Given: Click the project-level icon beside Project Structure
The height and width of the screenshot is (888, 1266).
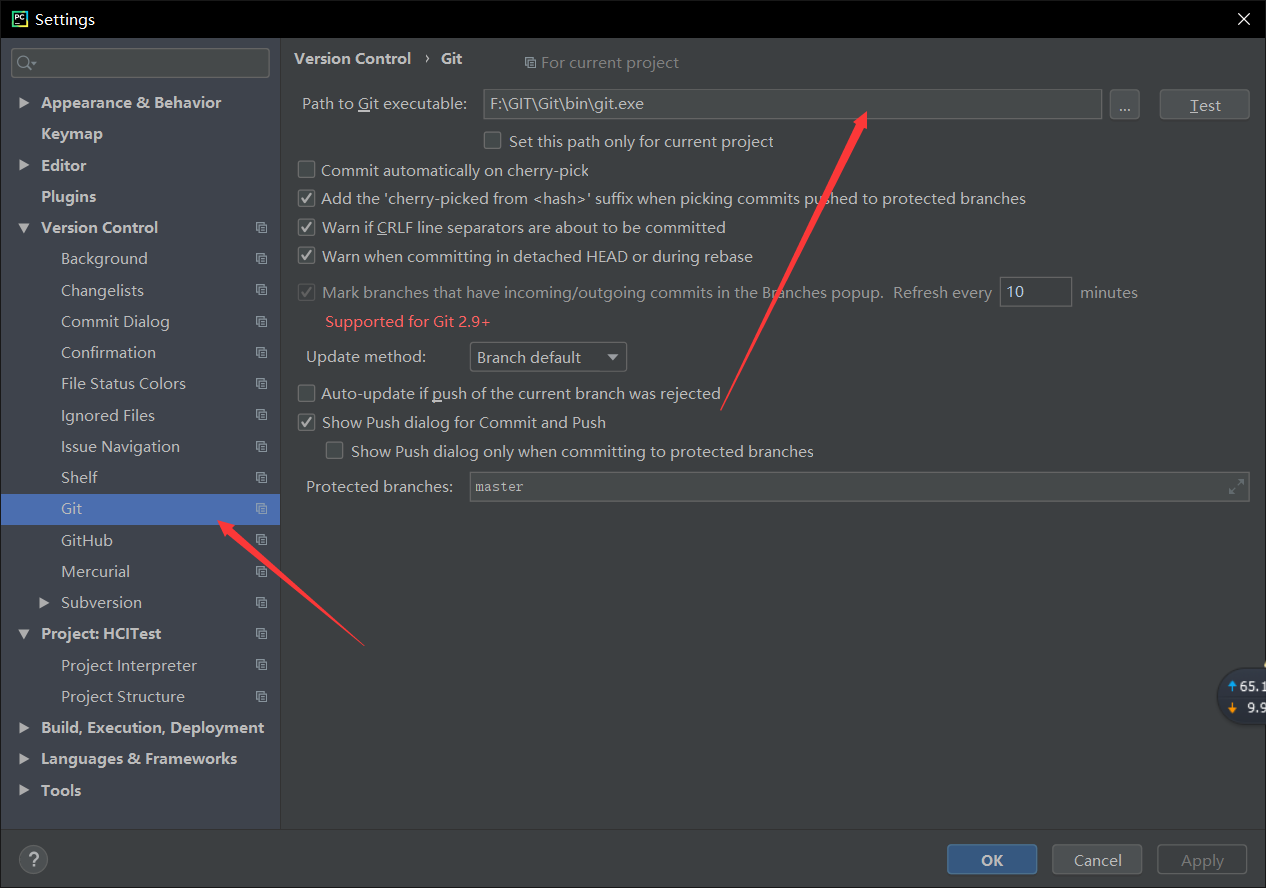Looking at the screenshot, I should (261, 697).
